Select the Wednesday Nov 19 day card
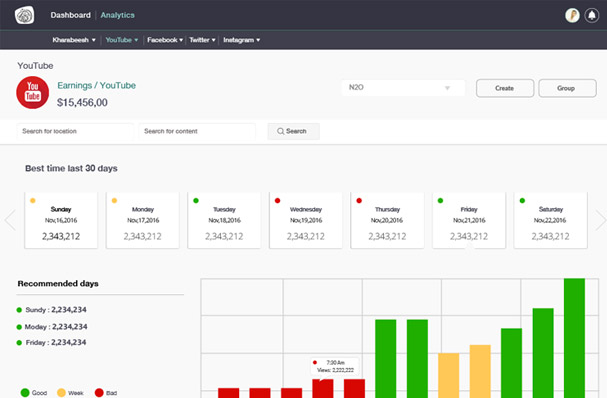The width and height of the screenshot is (607, 398). coord(305,220)
